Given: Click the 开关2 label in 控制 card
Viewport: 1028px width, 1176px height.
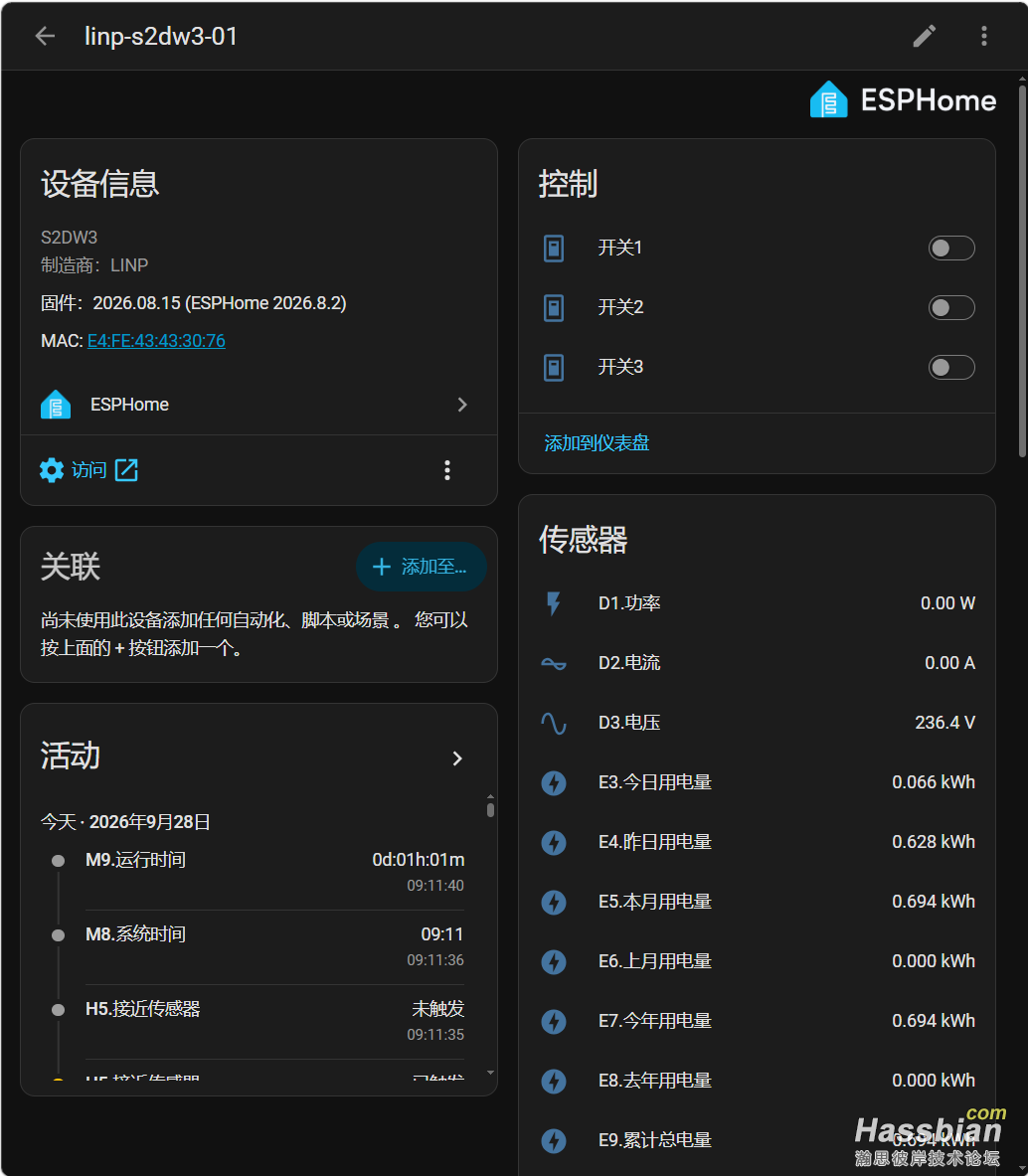Looking at the screenshot, I should (620, 307).
